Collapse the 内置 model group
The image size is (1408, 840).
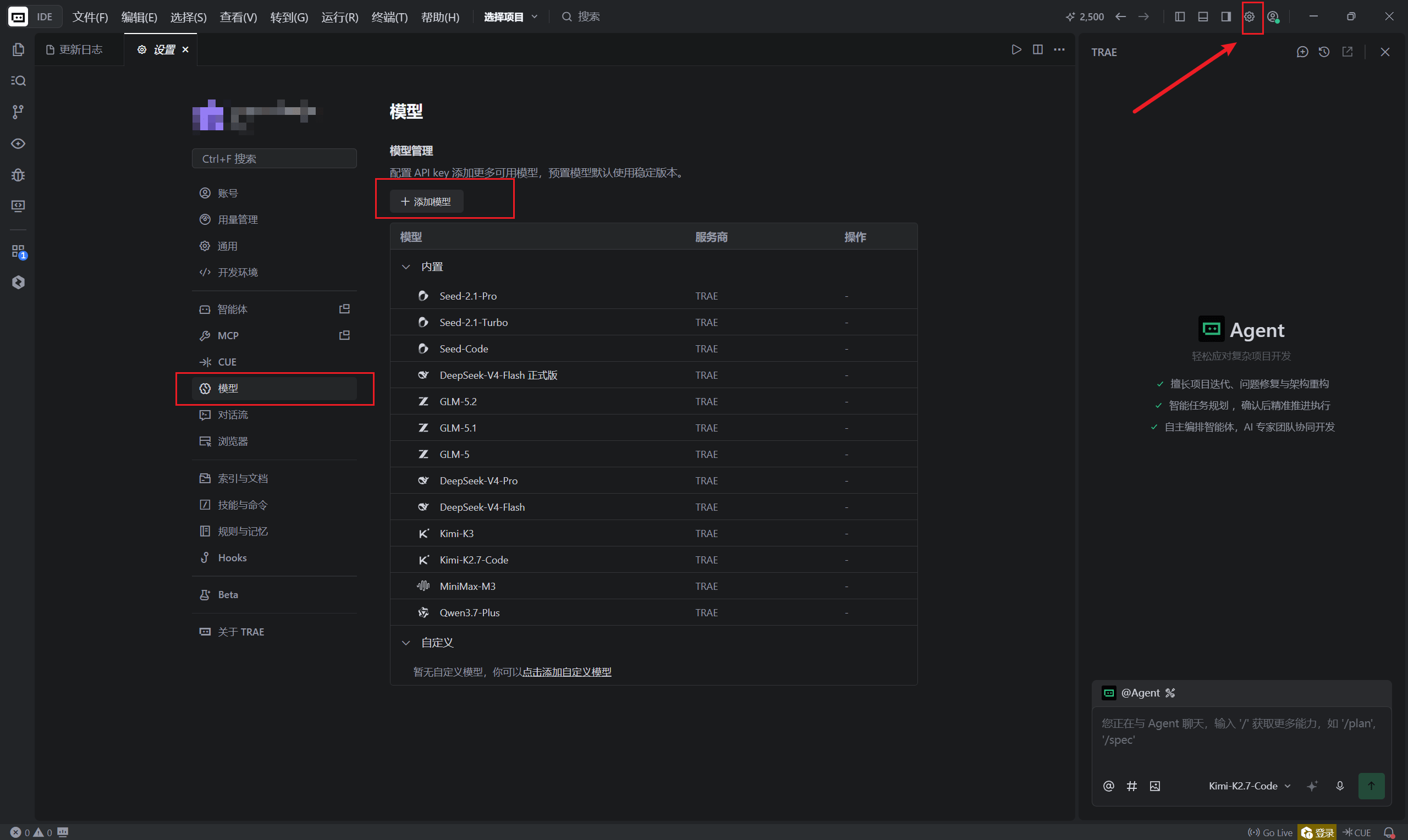406,267
